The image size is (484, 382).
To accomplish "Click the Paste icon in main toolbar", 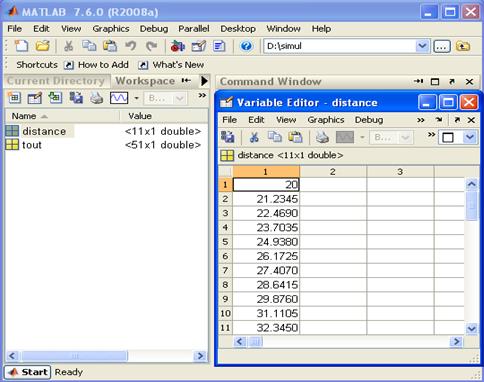I will [110, 46].
